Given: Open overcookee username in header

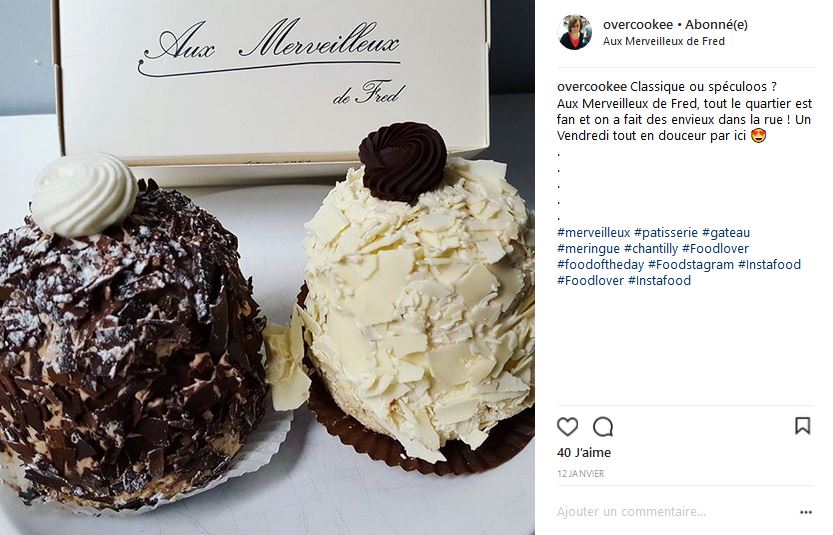Looking at the screenshot, I should pos(638,24).
